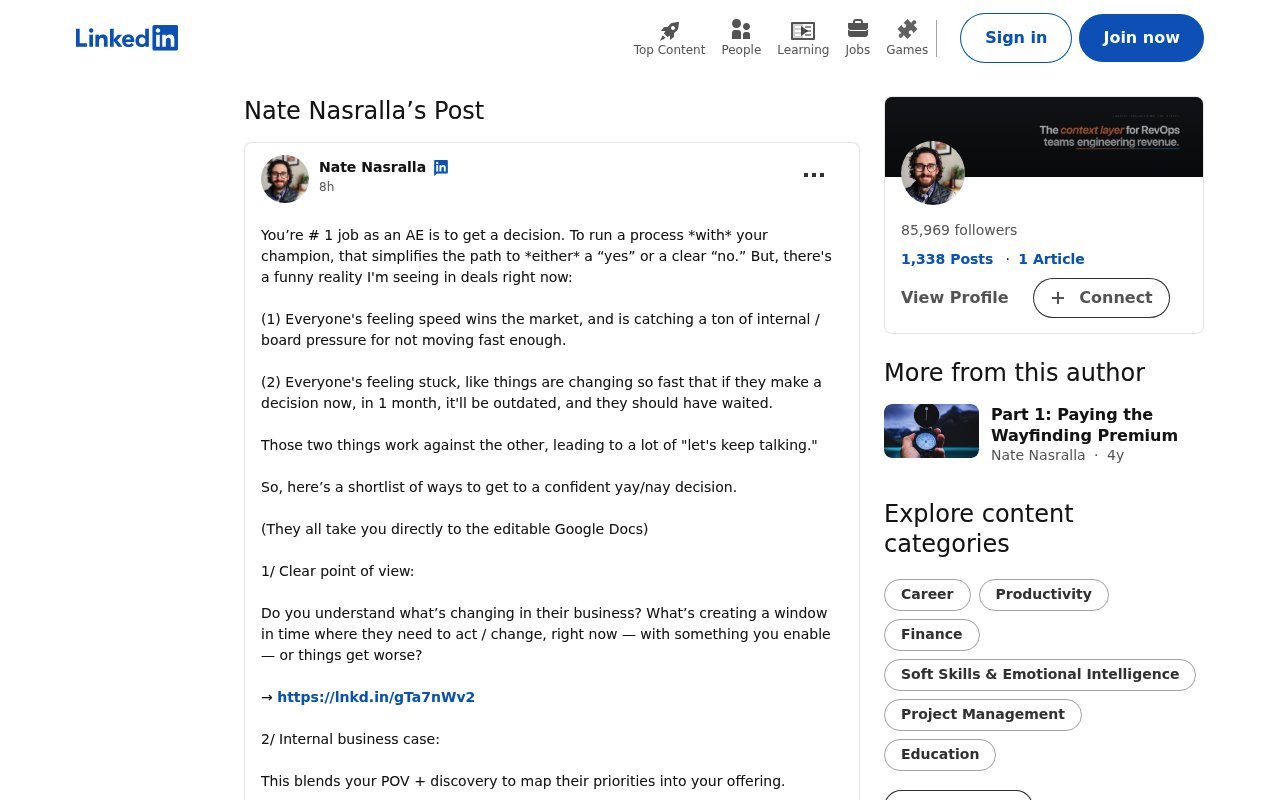The height and width of the screenshot is (800, 1280).
Task: Click Sign in button
Action: click(x=1016, y=38)
